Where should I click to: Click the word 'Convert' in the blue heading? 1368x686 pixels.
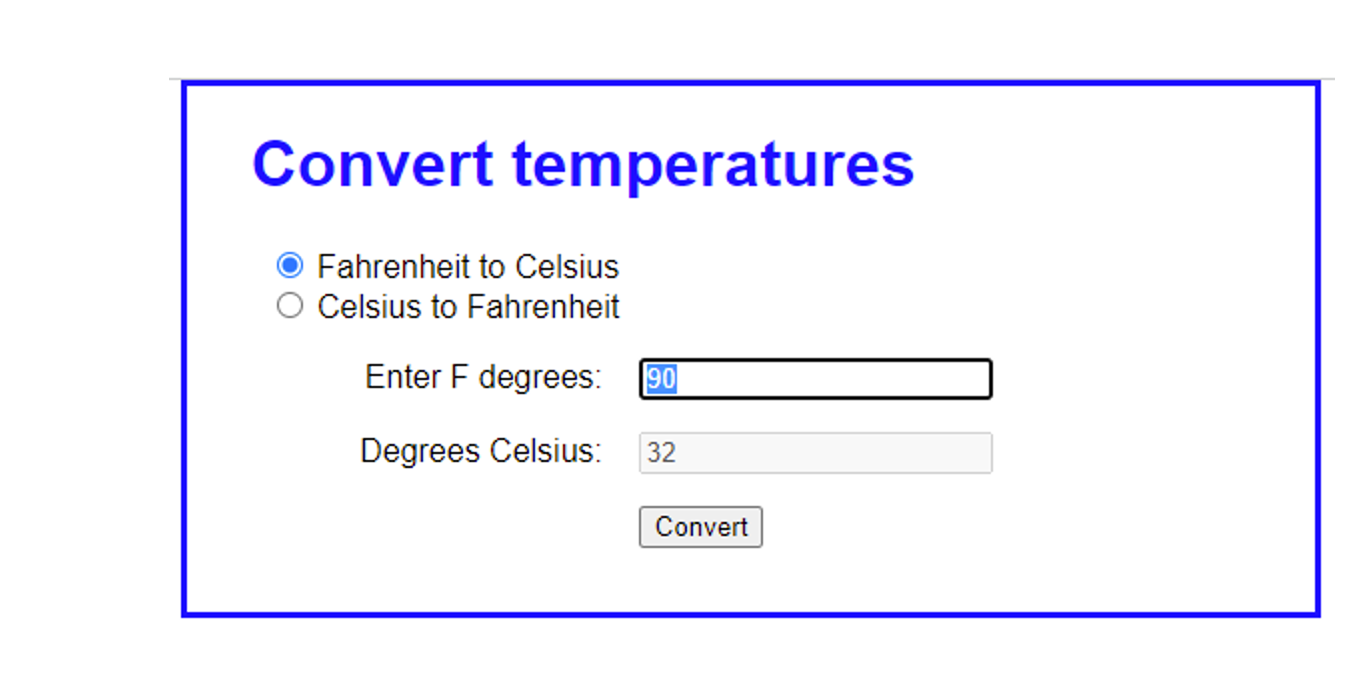pyautogui.click(x=373, y=163)
